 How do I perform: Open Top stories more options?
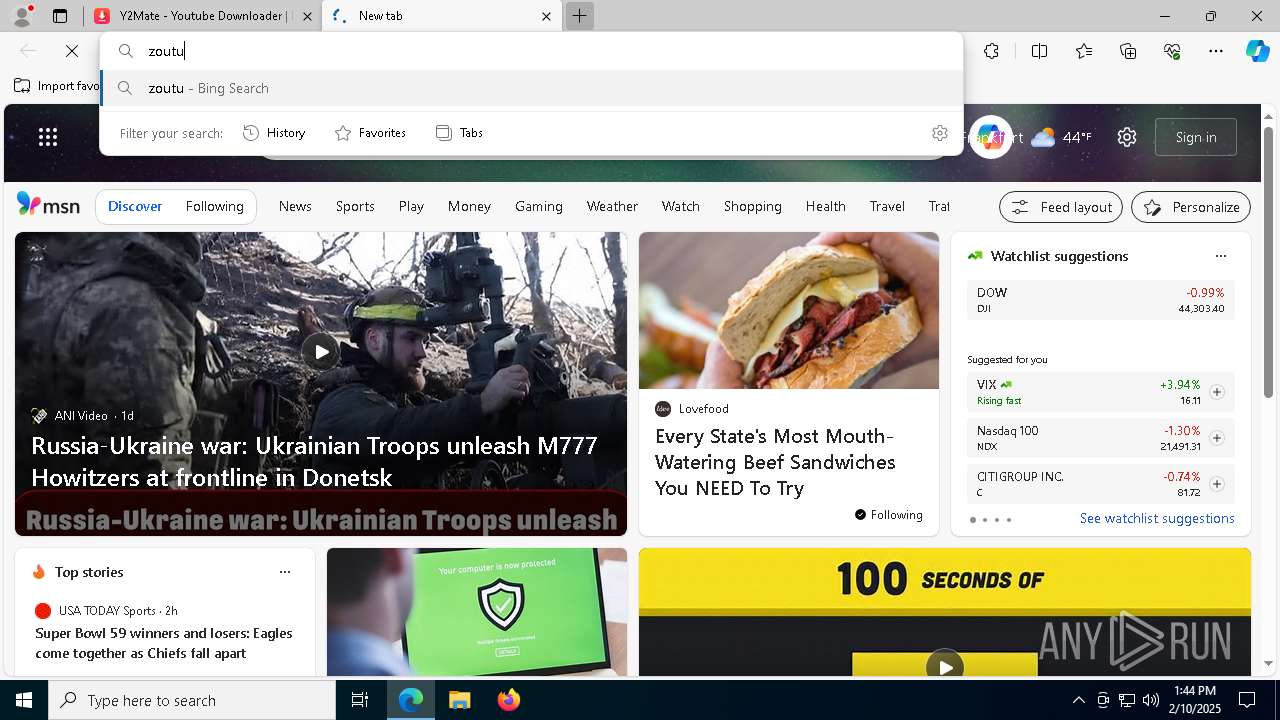(285, 572)
